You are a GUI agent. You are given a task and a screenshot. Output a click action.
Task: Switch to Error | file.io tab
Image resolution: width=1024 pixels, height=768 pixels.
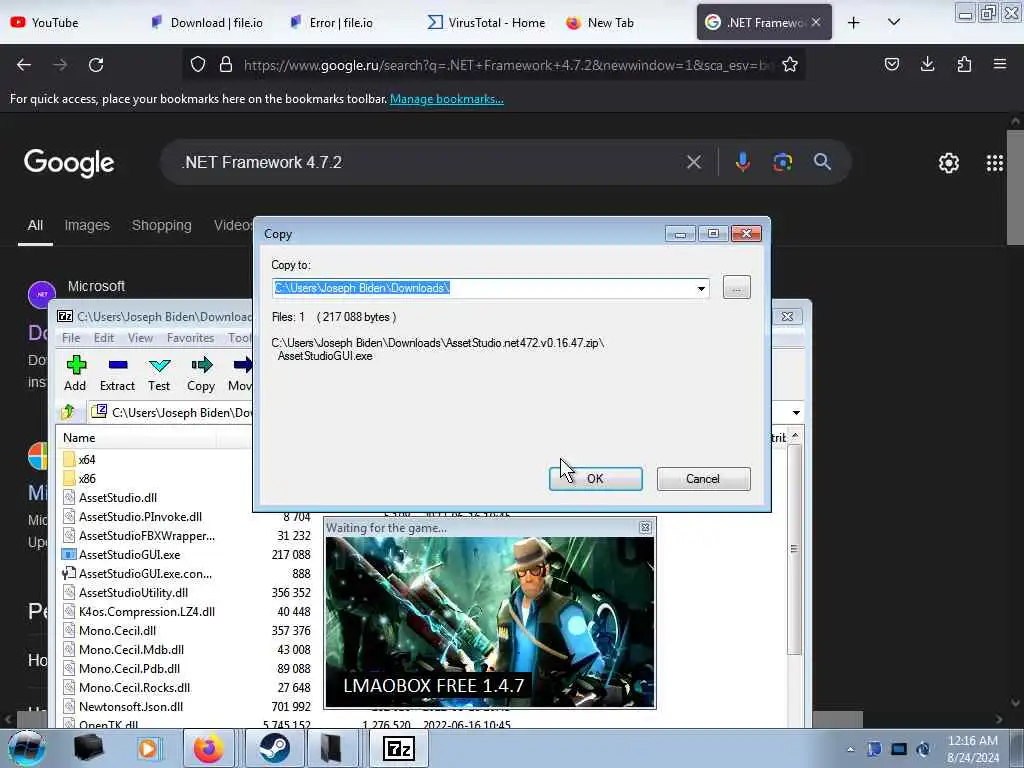point(332,23)
